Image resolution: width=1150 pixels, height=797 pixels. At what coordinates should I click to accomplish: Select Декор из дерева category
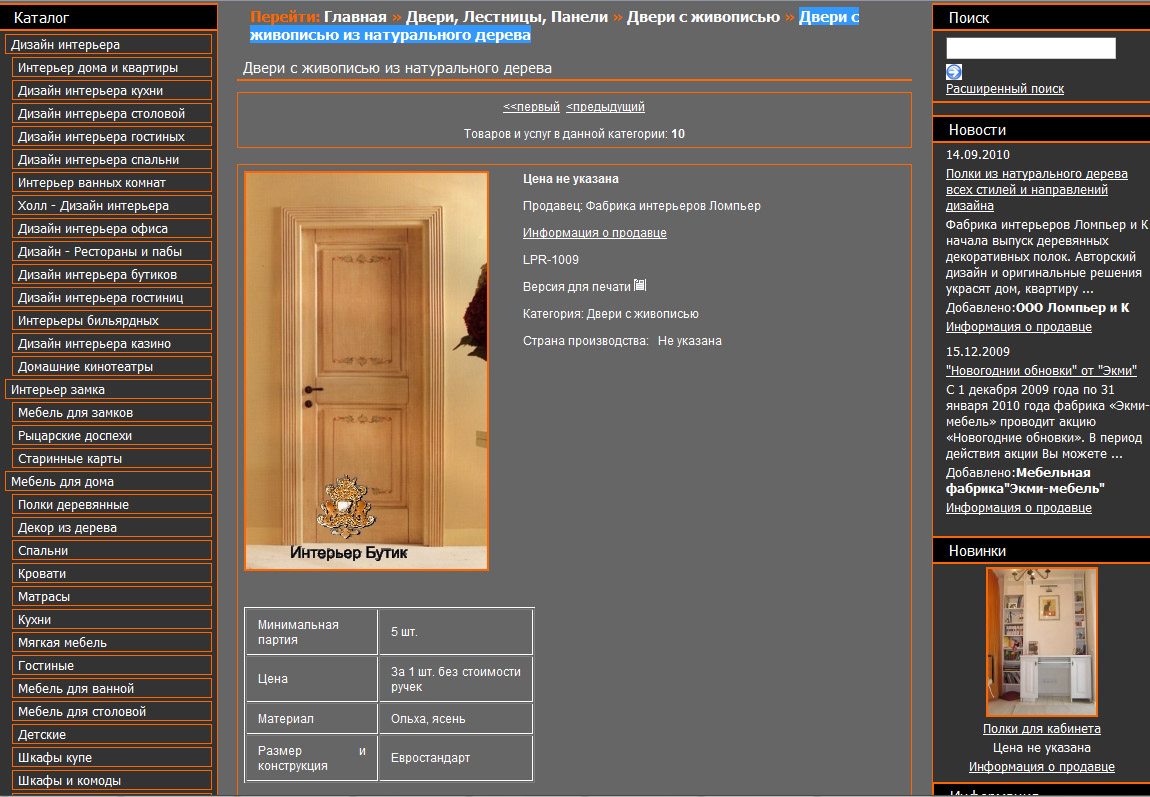pyautogui.click(x=111, y=527)
